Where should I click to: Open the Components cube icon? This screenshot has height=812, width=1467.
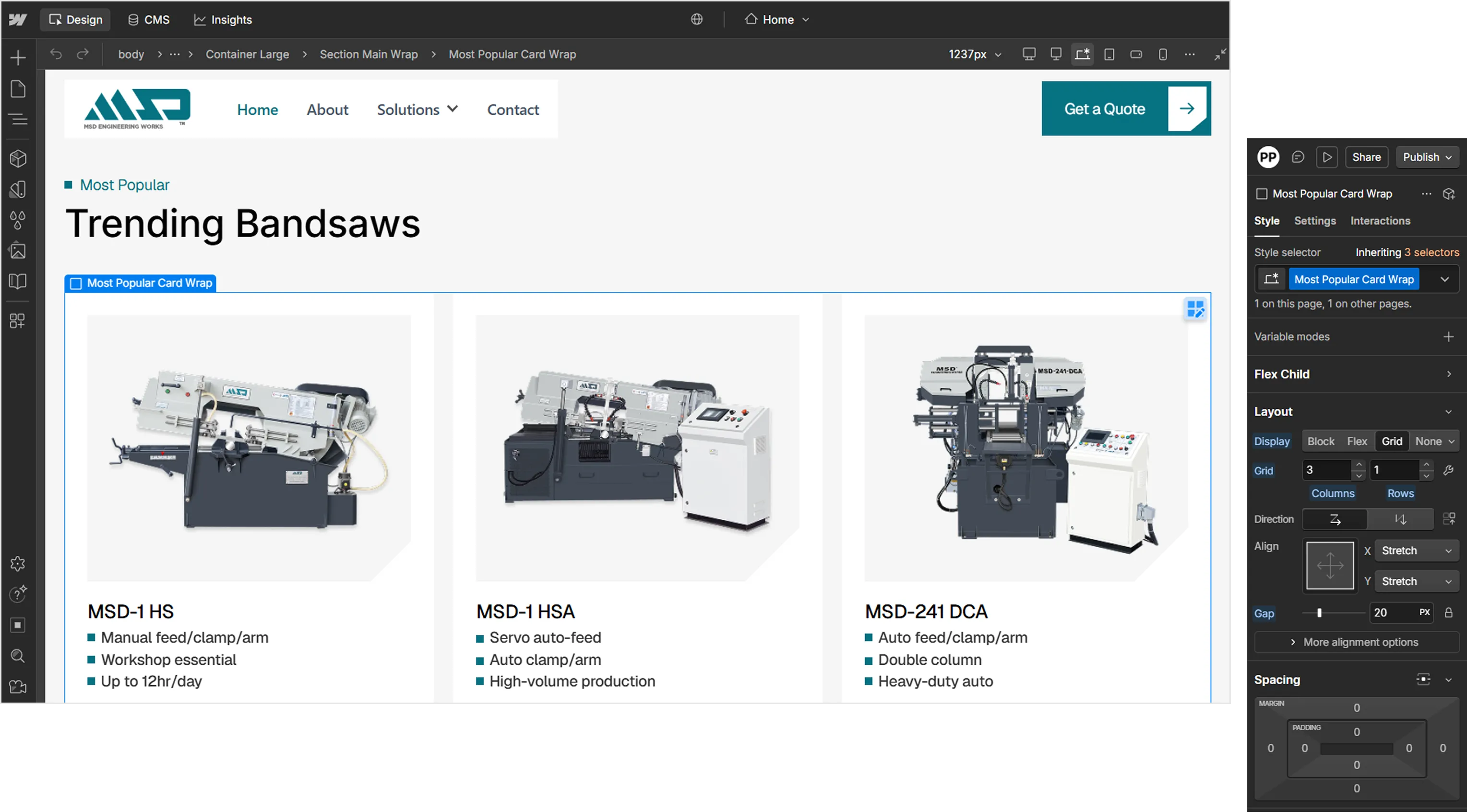coord(18,158)
